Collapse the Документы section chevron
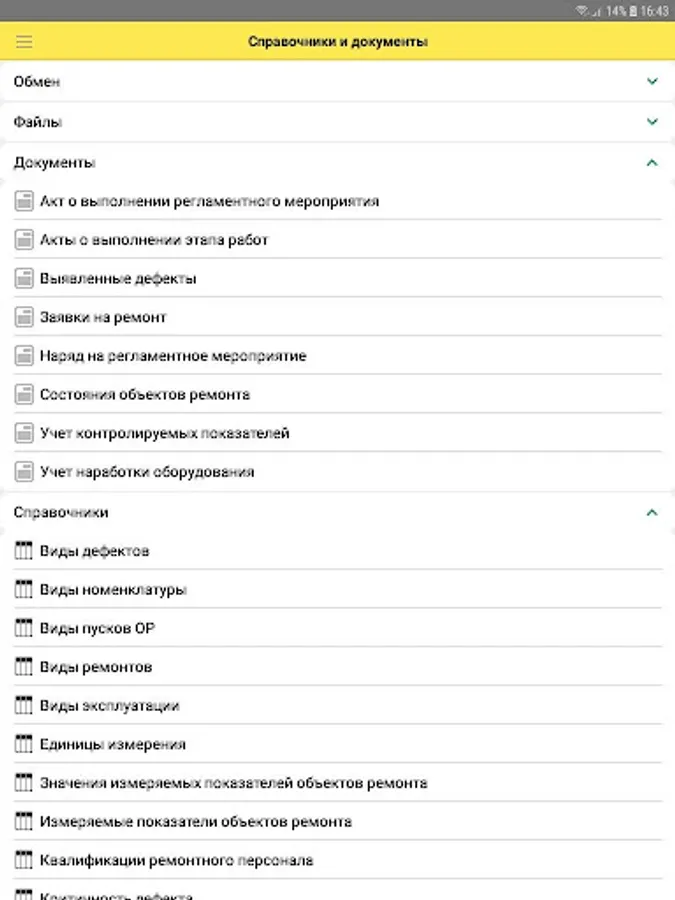Viewport: 675px width, 900px height. coord(652,162)
